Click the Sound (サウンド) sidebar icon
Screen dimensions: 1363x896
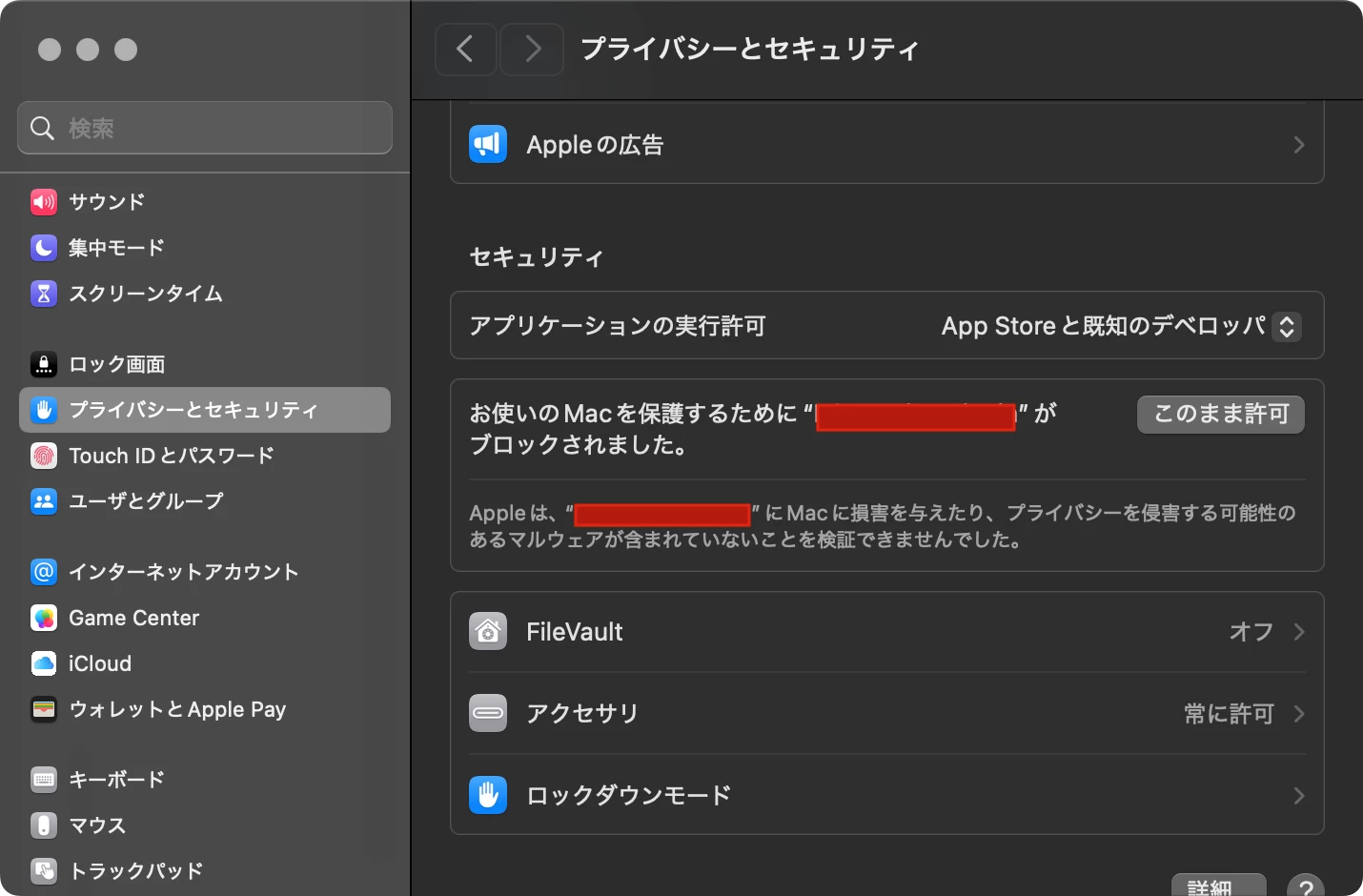click(x=44, y=202)
